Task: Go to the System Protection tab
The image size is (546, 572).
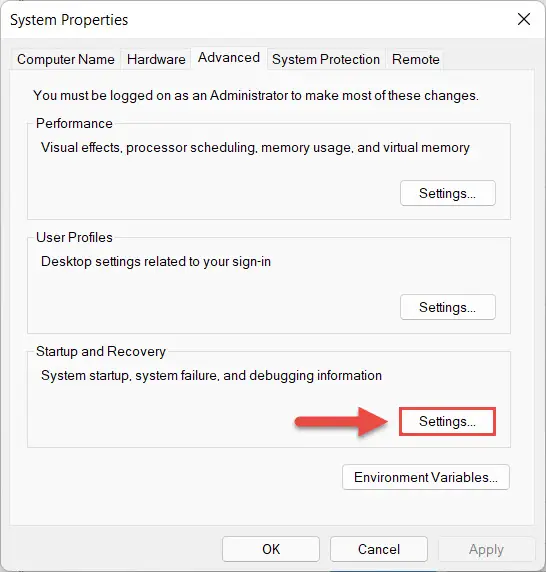Action: coord(326,59)
